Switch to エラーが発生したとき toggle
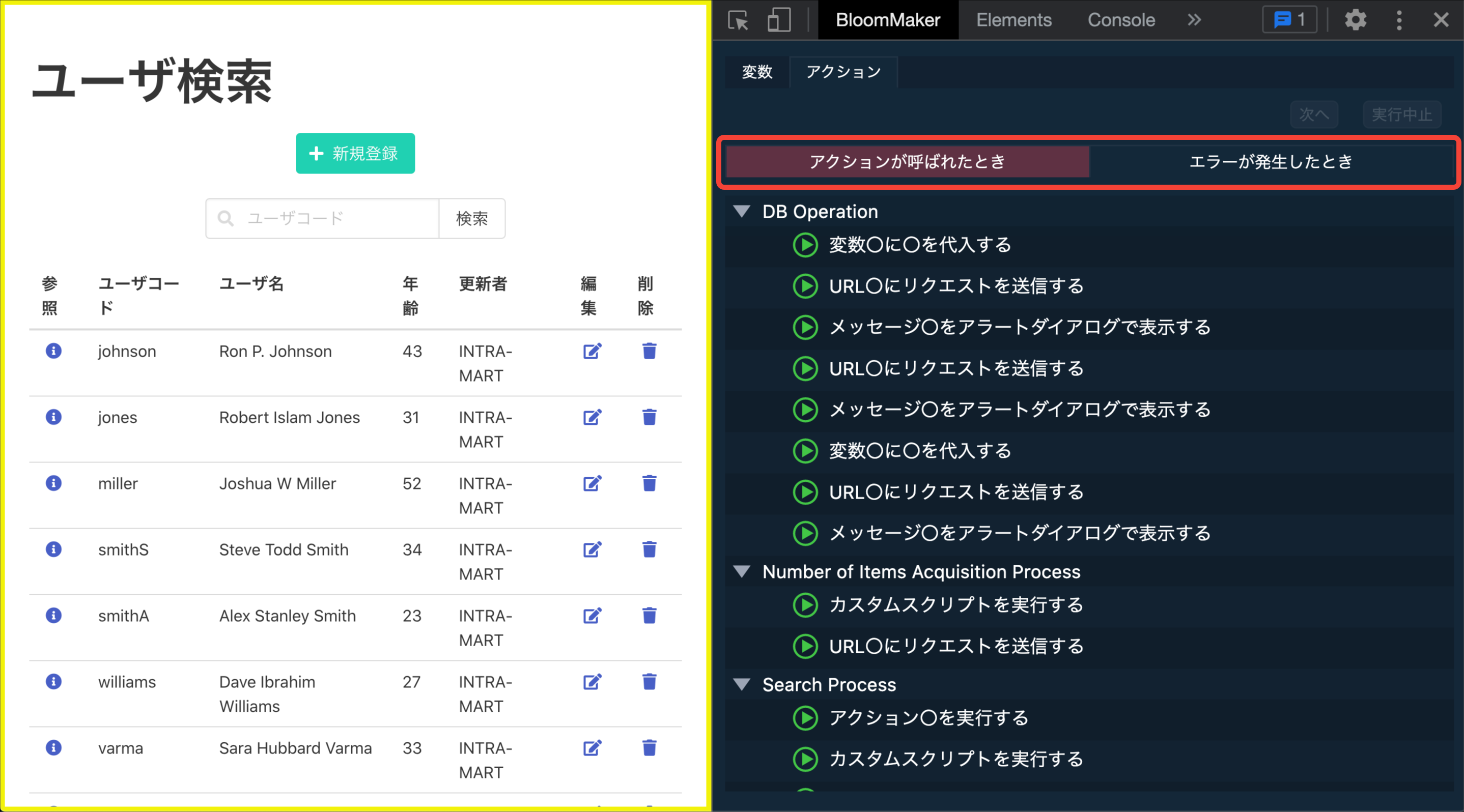This screenshot has width=1464, height=812. pos(1270,162)
